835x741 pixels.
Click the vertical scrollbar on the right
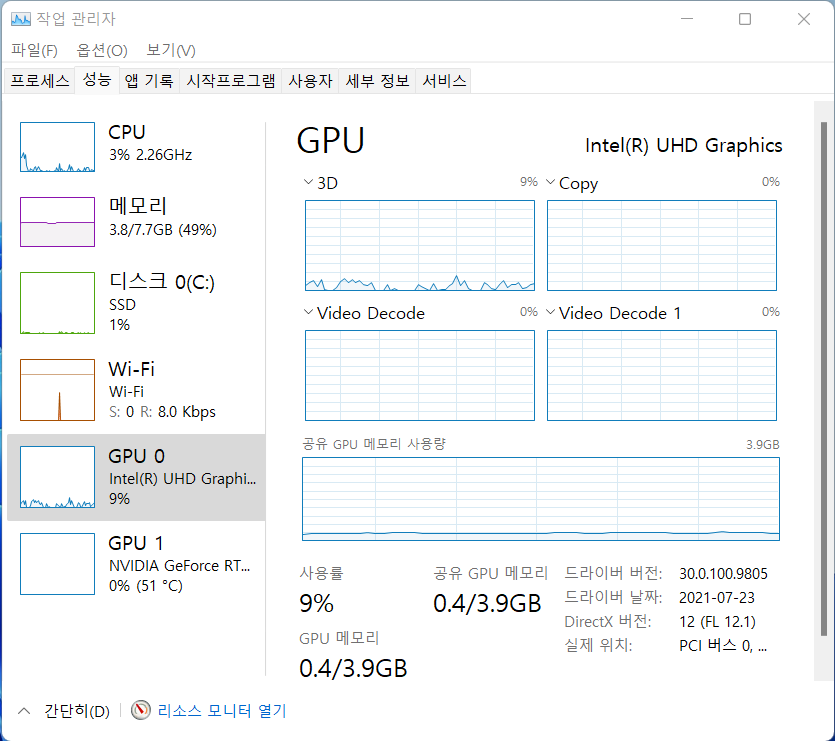(x=823, y=370)
